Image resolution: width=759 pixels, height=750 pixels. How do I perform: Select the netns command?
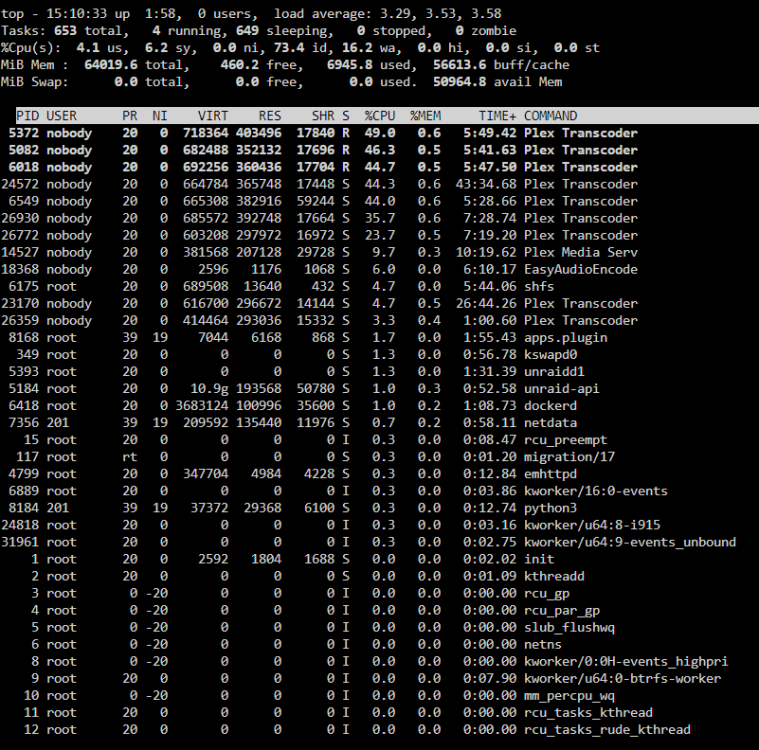[543, 644]
